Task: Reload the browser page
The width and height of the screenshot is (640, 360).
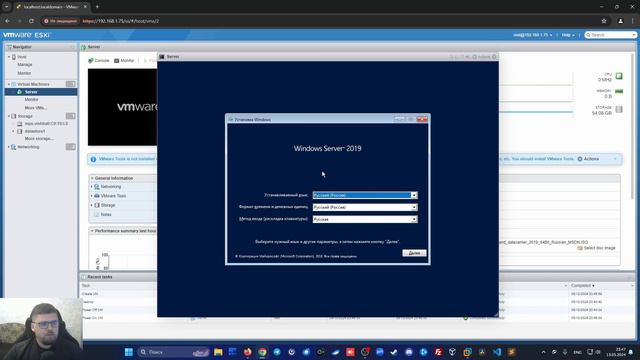Action: pos(31,21)
